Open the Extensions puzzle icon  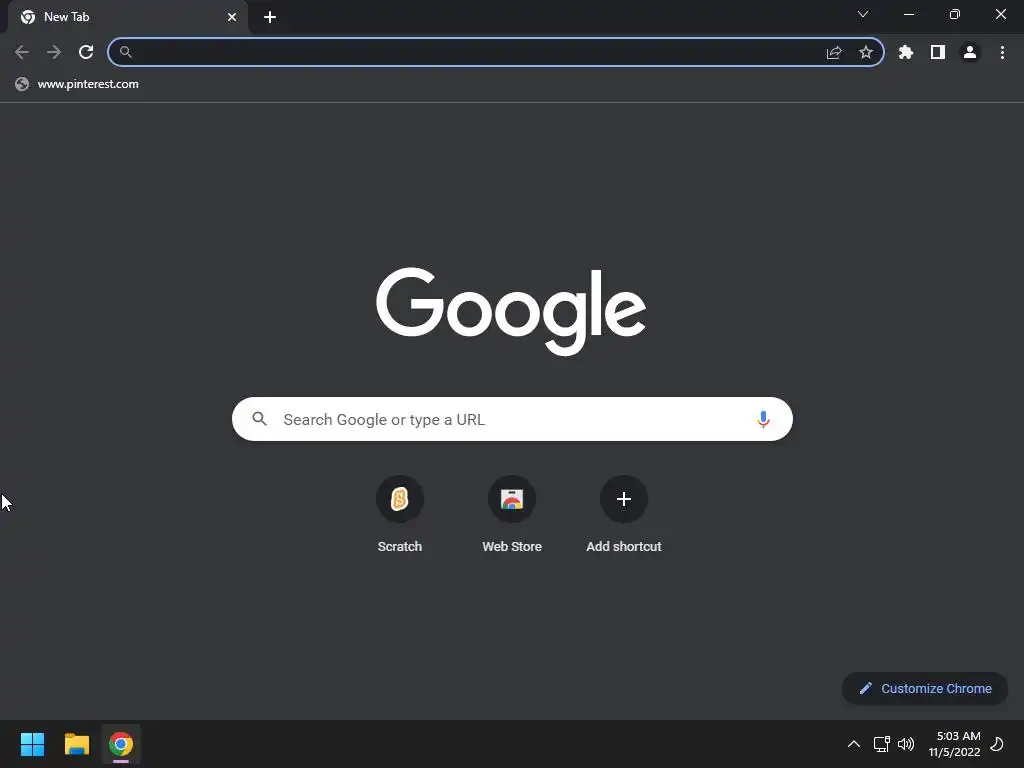coord(906,52)
